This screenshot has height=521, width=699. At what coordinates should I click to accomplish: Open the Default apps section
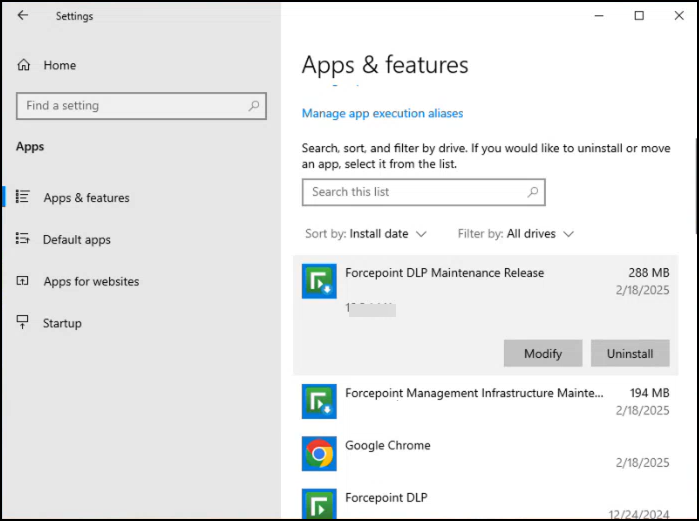pos(77,240)
